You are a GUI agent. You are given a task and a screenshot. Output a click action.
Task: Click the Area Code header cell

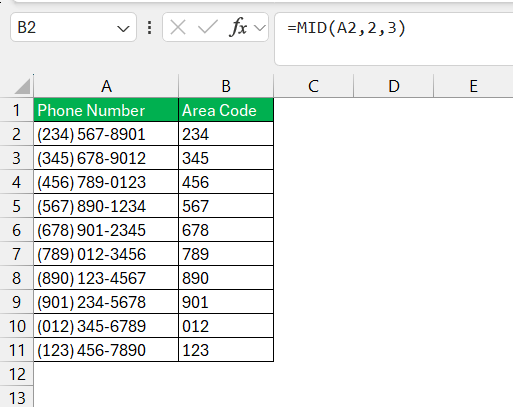pyautogui.click(x=226, y=110)
